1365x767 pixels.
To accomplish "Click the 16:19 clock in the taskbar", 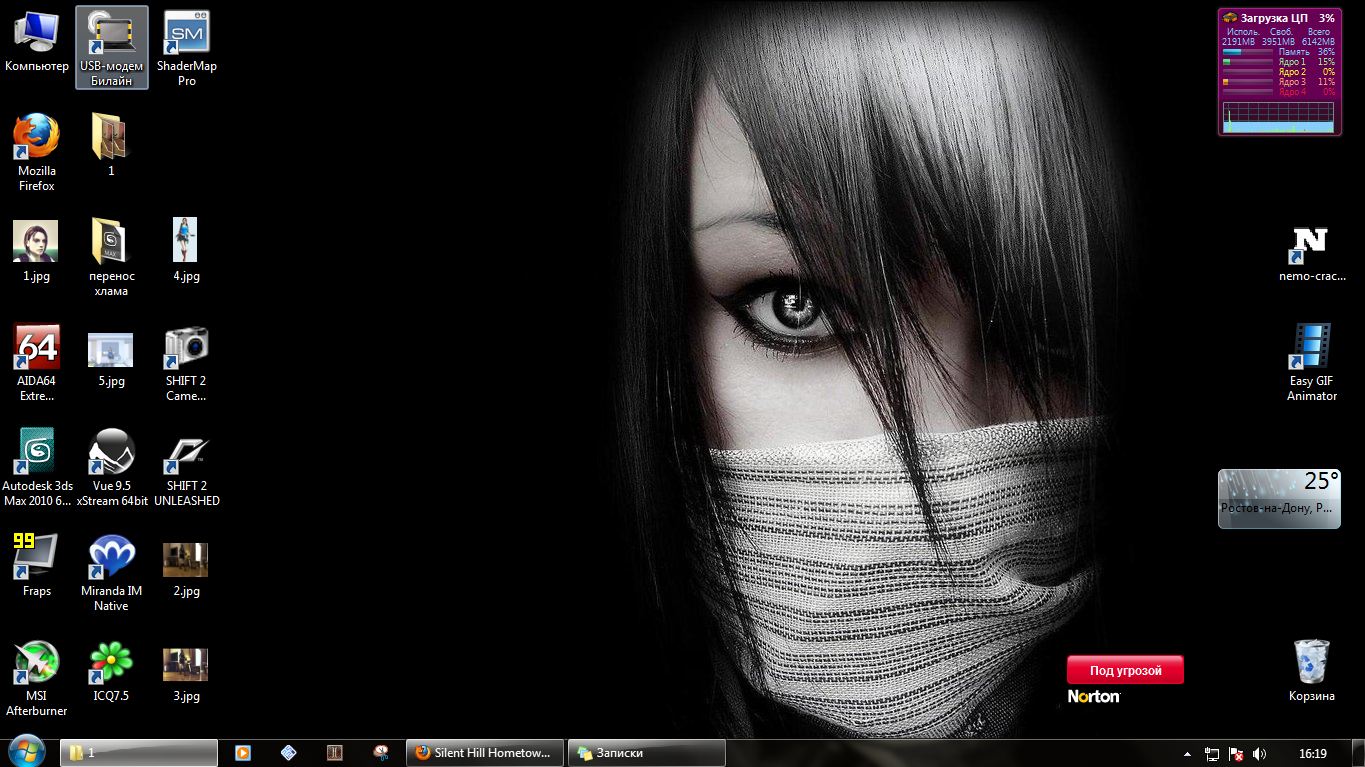I will click(x=1312, y=754).
